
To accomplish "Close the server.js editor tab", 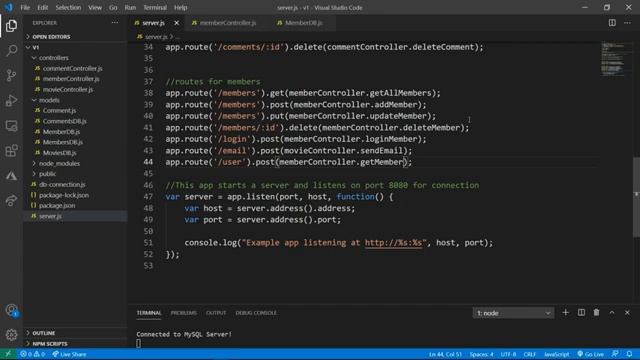I will coord(176,23).
